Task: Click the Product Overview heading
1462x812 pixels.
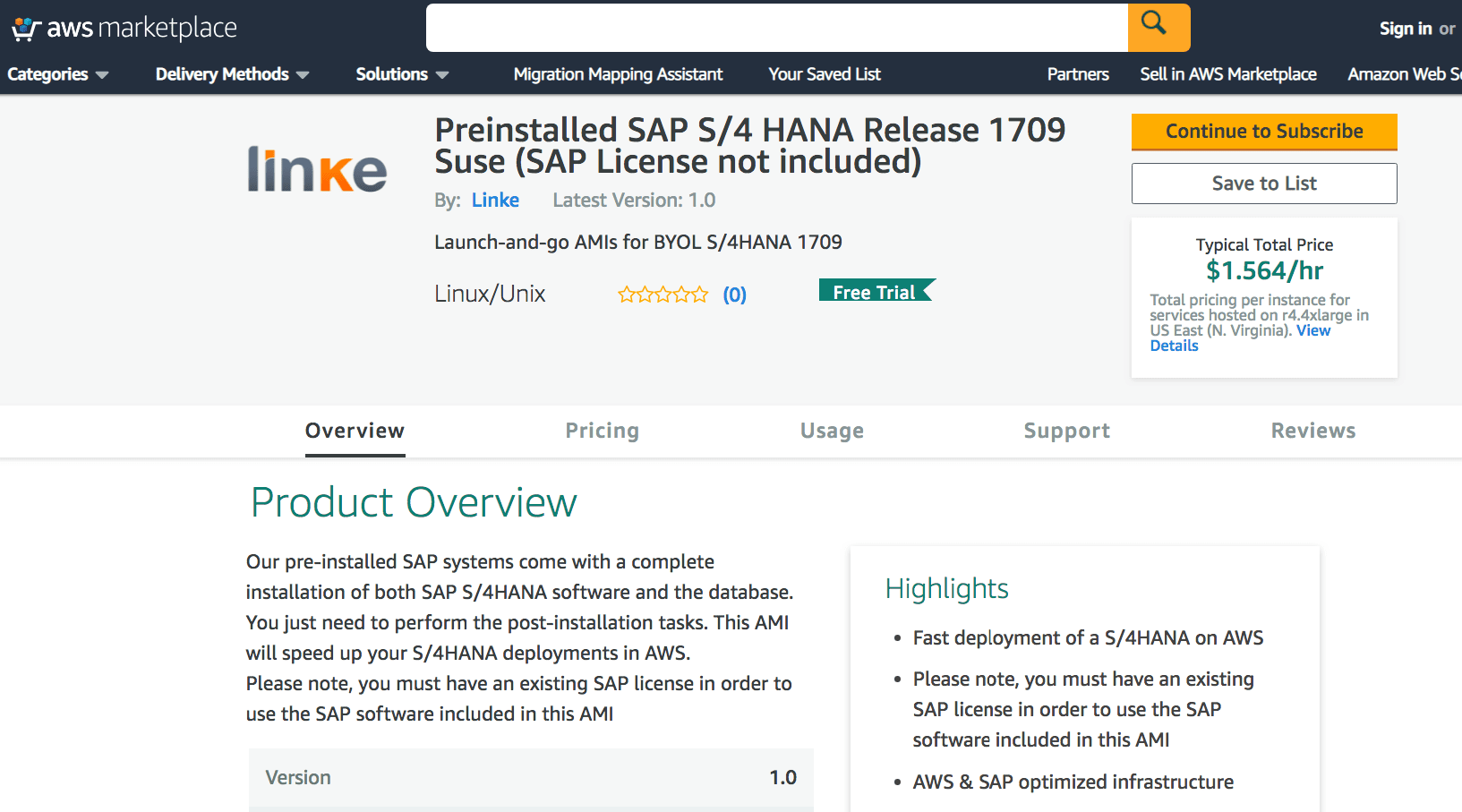Action: point(414,502)
